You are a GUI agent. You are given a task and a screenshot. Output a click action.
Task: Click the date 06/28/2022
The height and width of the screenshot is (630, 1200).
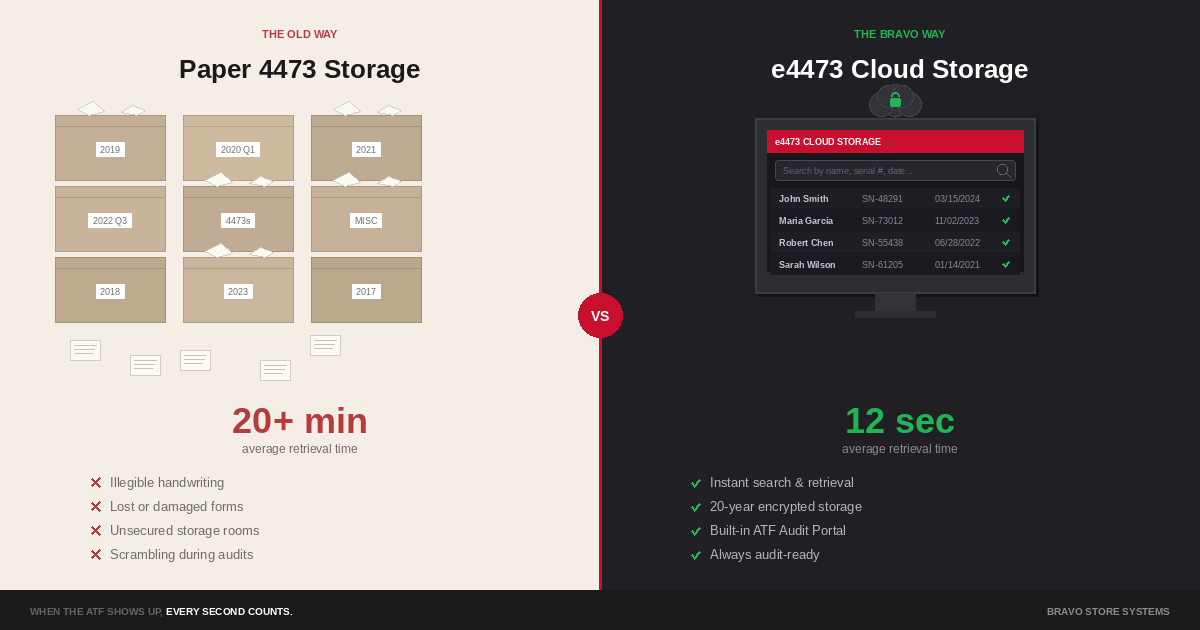coord(957,243)
